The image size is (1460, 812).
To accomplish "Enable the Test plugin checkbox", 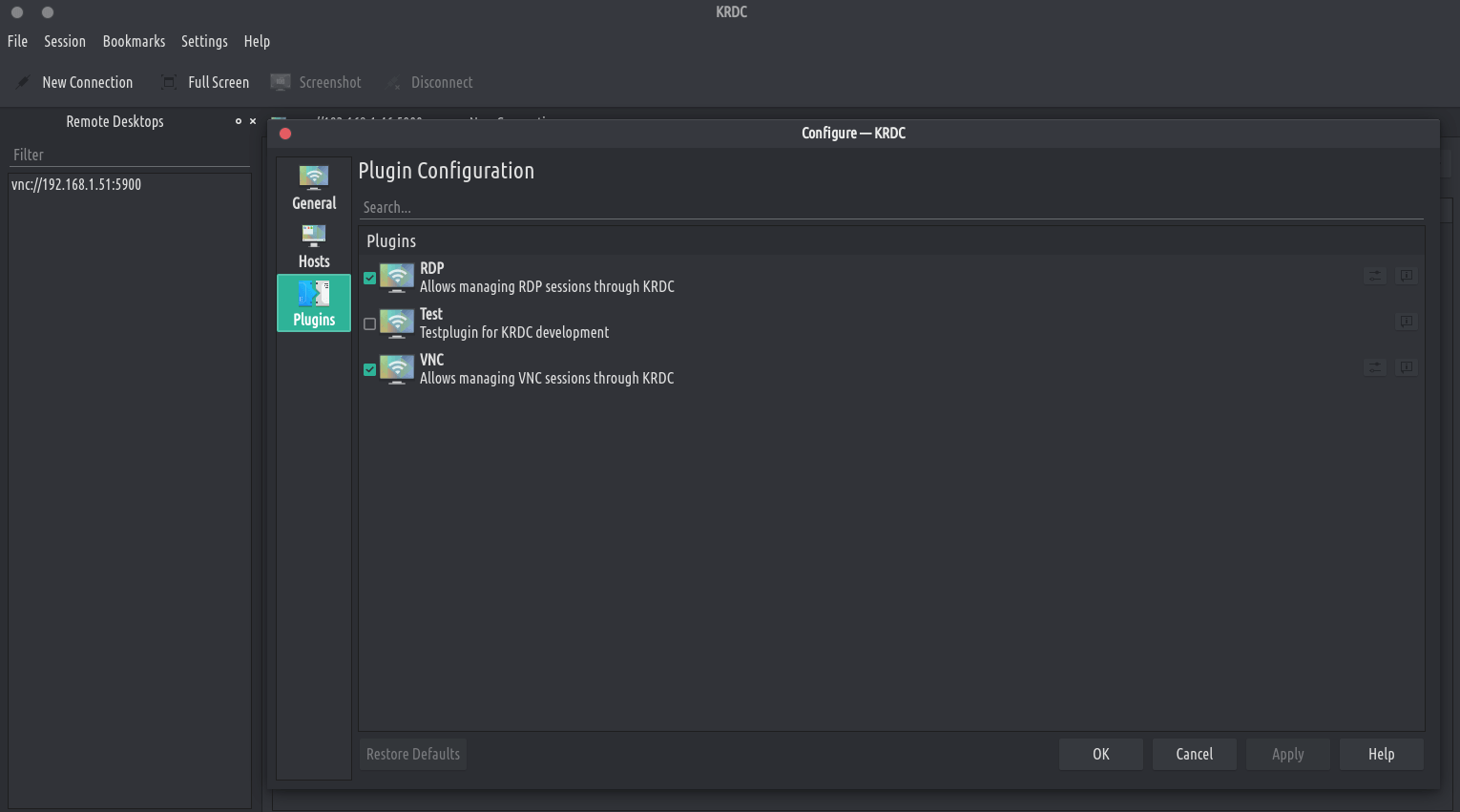I will pos(370,324).
